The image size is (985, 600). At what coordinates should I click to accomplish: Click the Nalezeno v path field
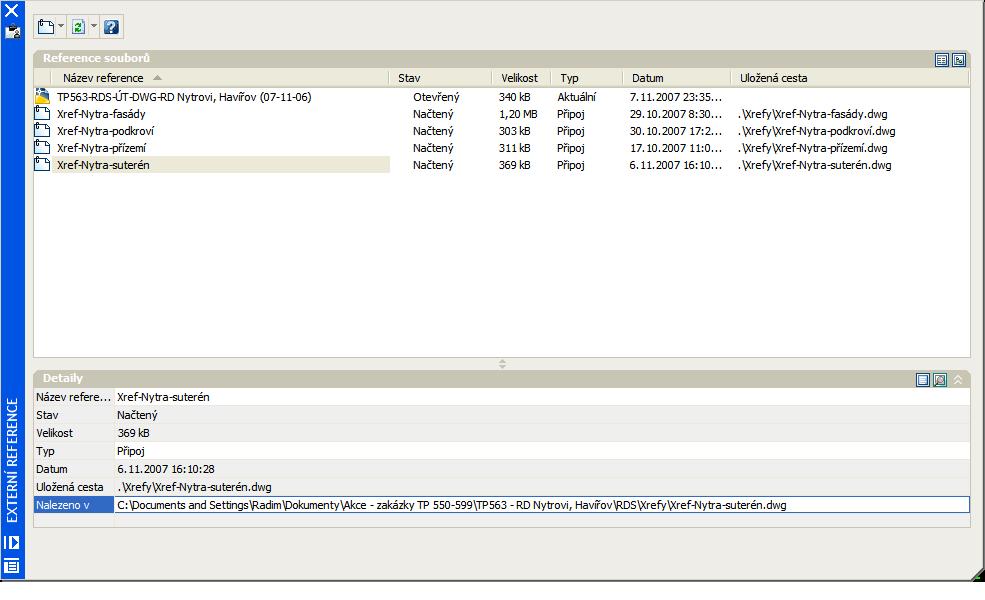540,506
